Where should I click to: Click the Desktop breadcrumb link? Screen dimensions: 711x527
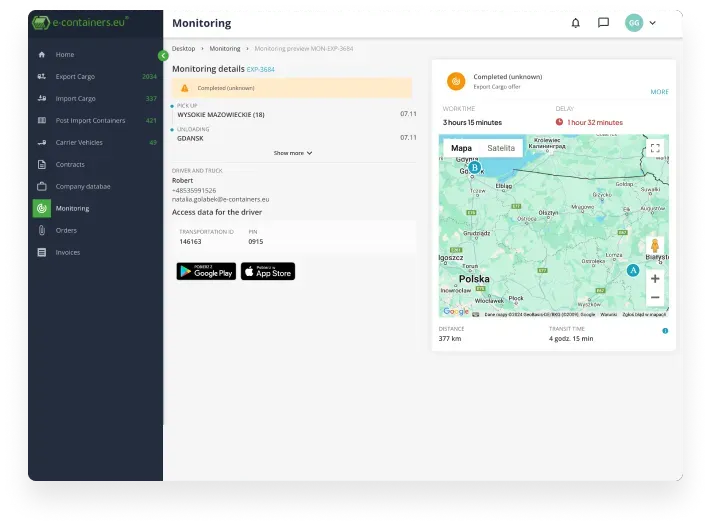(183, 48)
